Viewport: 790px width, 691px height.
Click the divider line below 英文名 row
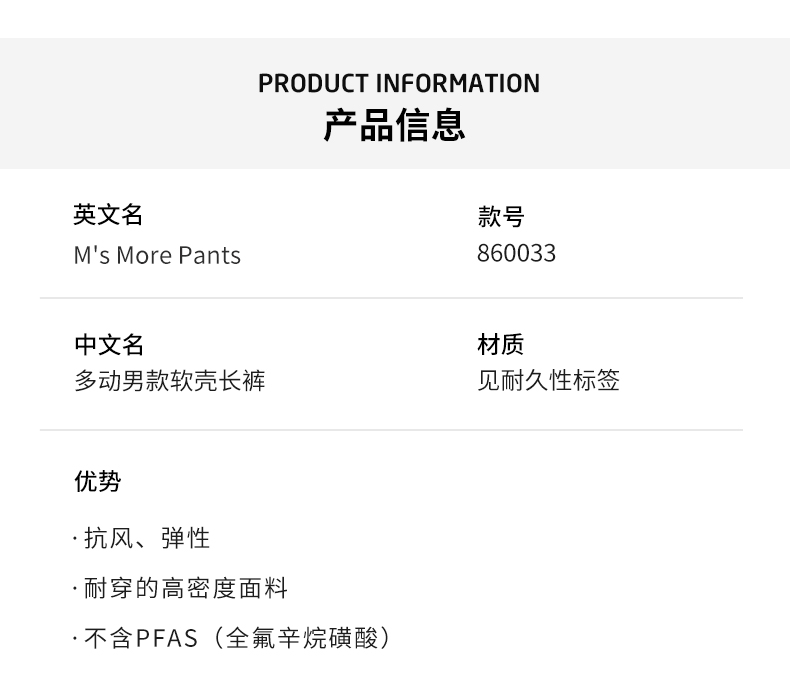(391, 298)
